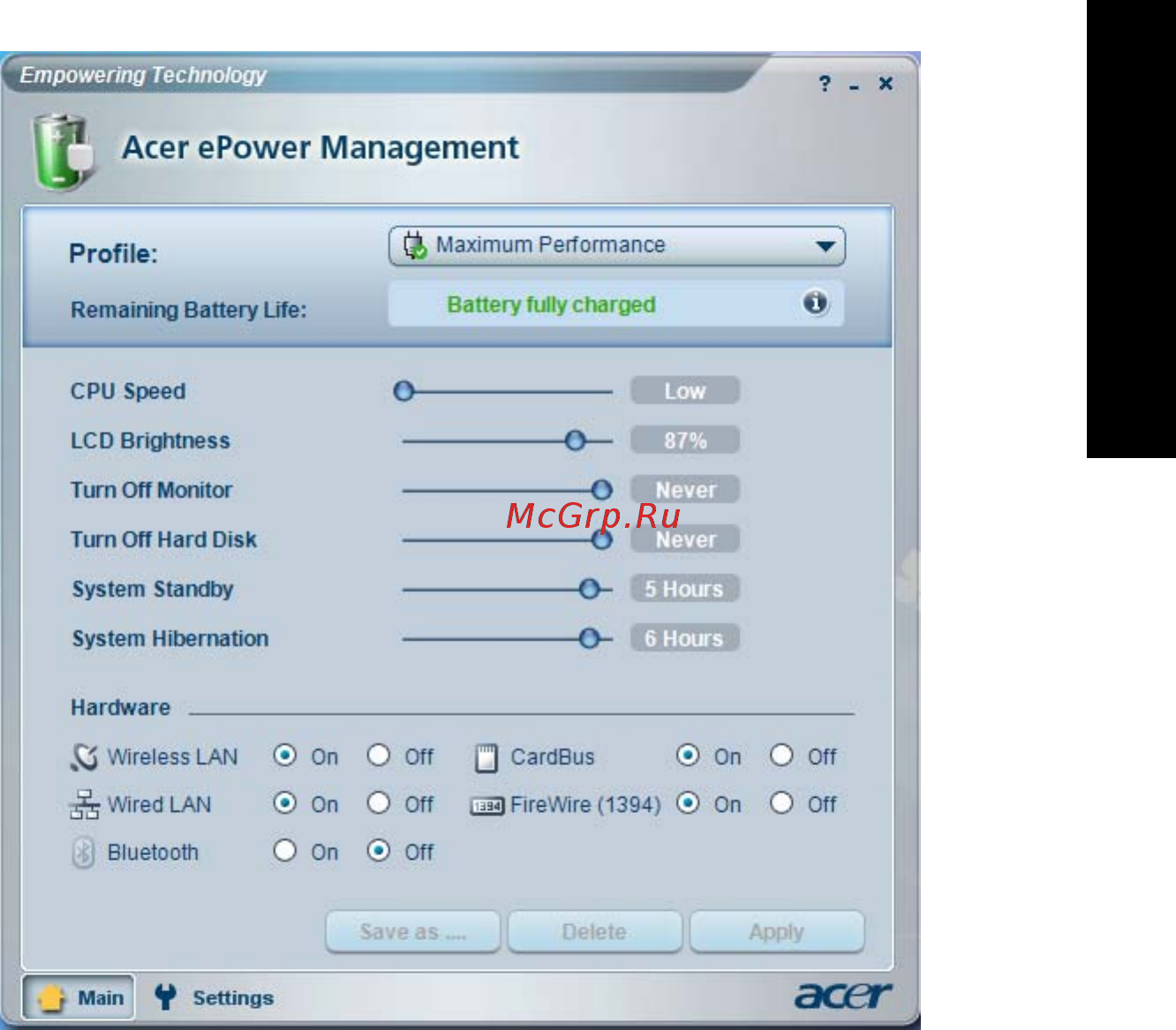The width and height of the screenshot is (1176, 1030).
Task: Click the 'Never' value for Turn Off Monitor
Action: [x=685, y=490]
